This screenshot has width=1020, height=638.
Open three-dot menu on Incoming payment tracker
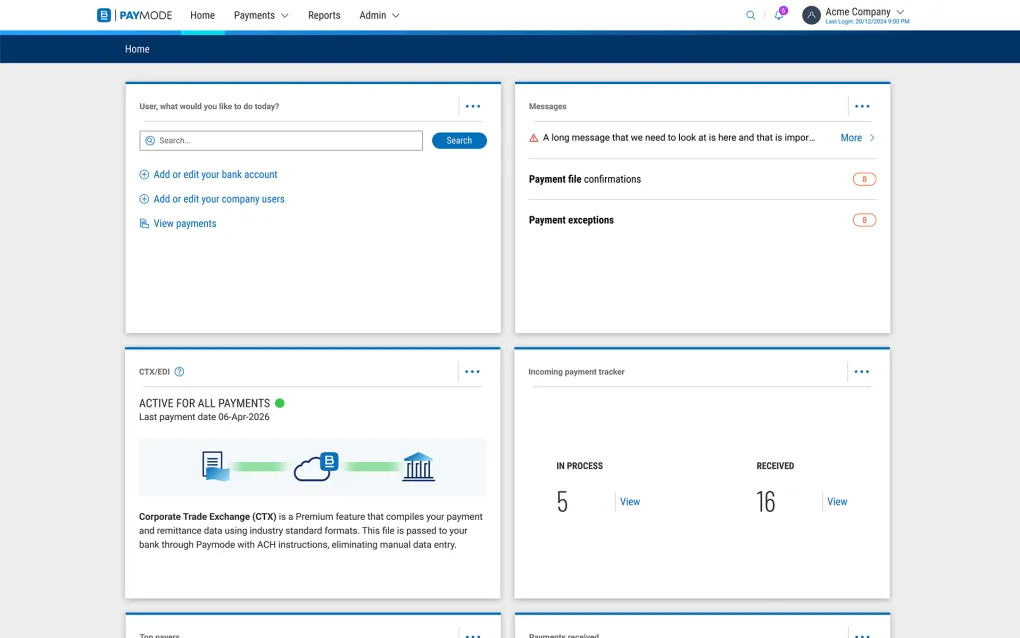[862, 372]
